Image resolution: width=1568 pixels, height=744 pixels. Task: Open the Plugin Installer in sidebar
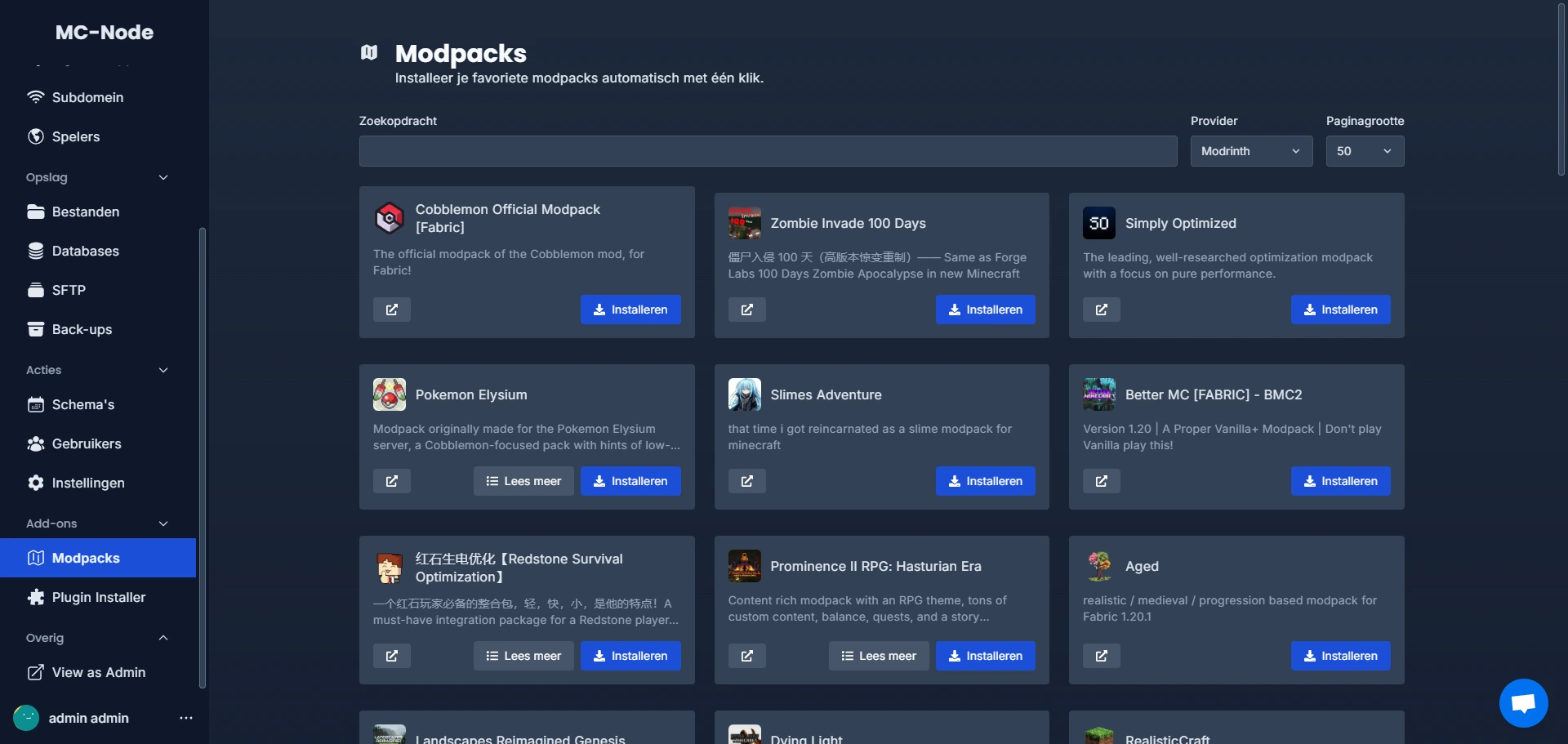click(98, 597)
